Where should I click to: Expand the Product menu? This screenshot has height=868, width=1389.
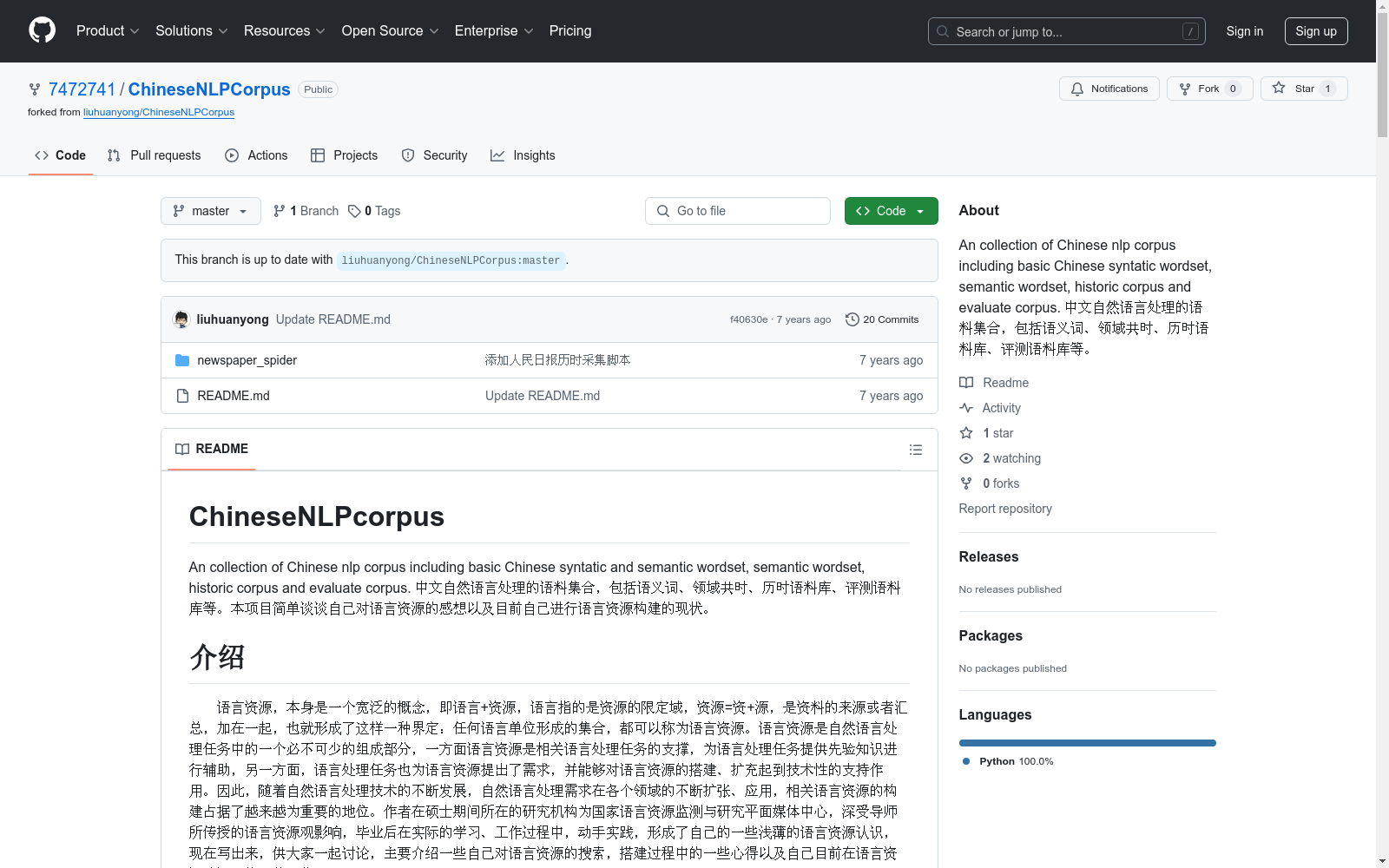(x=108, y=31)
